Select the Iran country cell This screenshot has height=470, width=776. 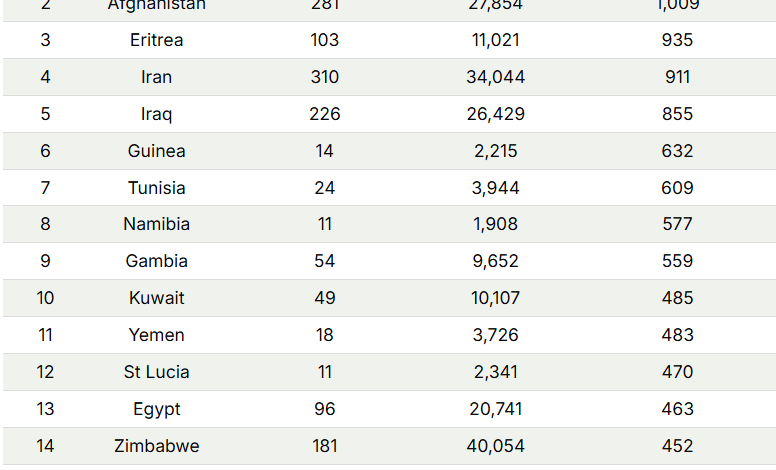156,77
